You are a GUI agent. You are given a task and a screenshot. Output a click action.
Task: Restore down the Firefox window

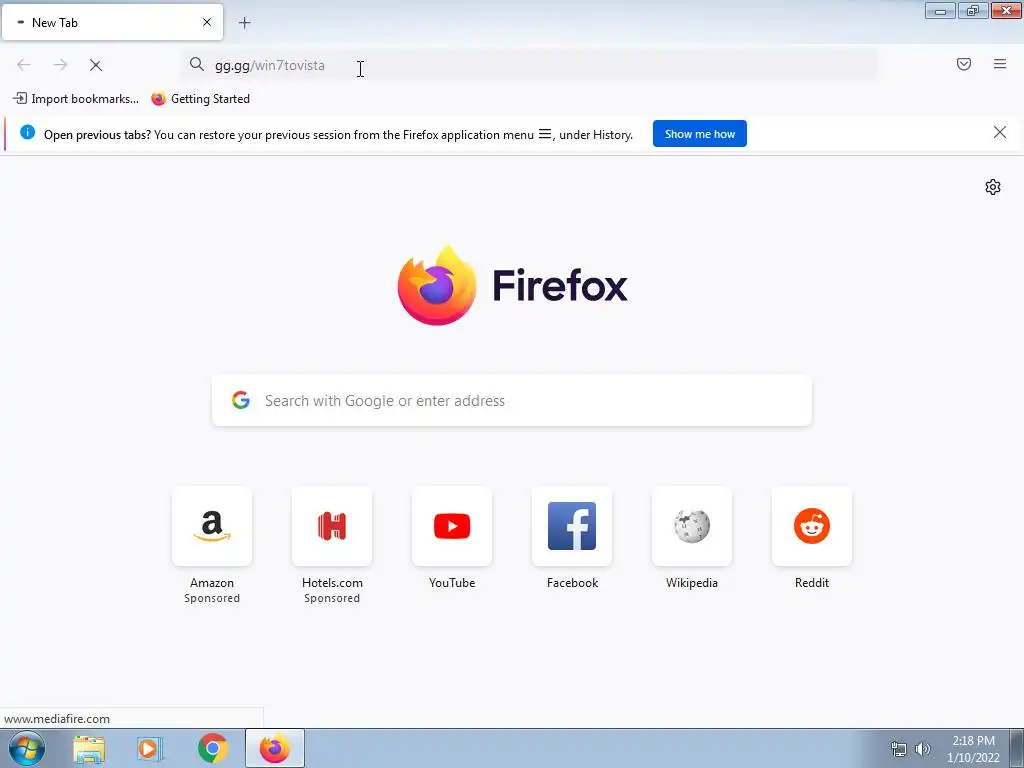[973, 10]
